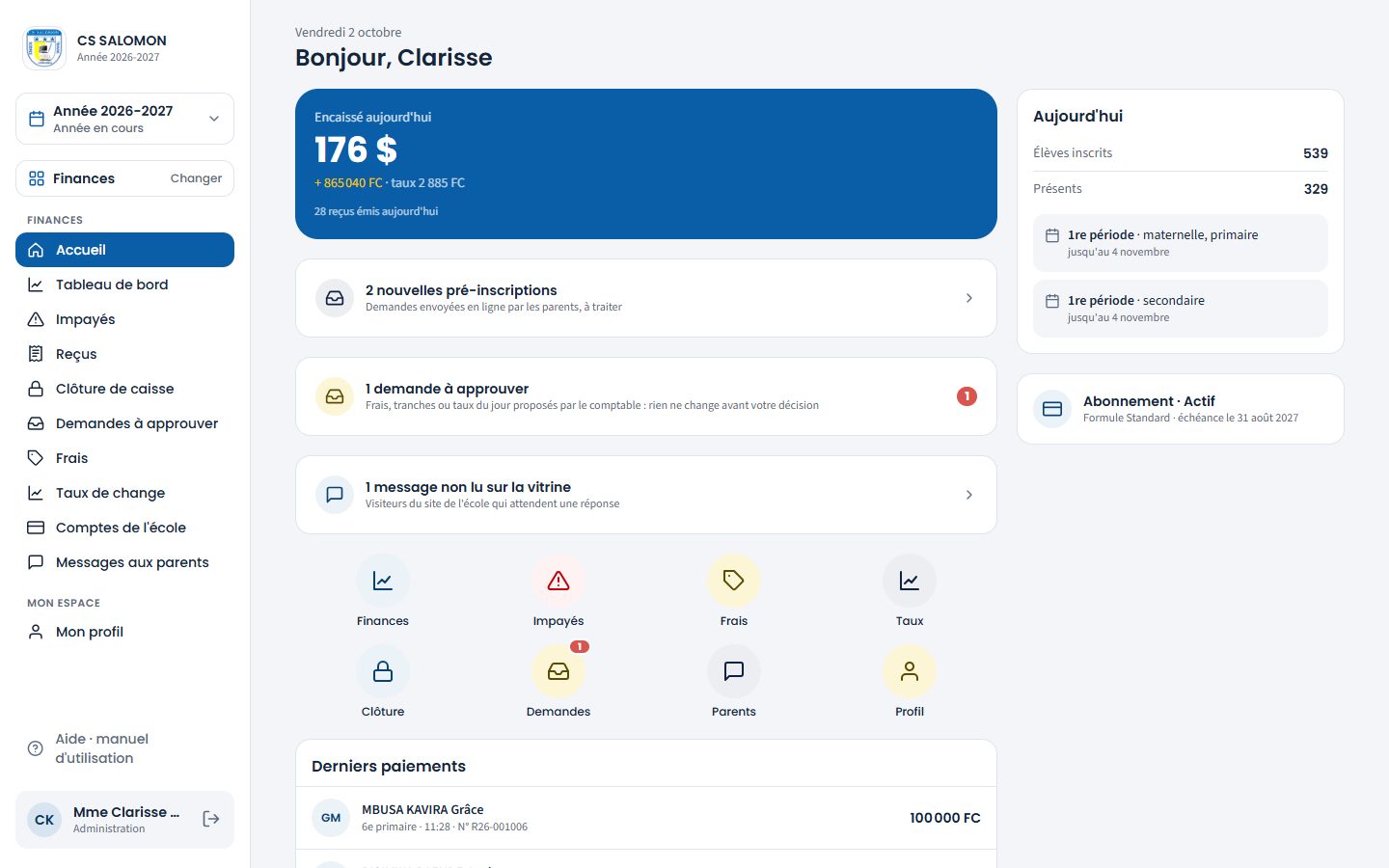Viewport: 1389px width, 868px height.
Task: Open Taux de change in the sidebar
Action: [124, 493]
